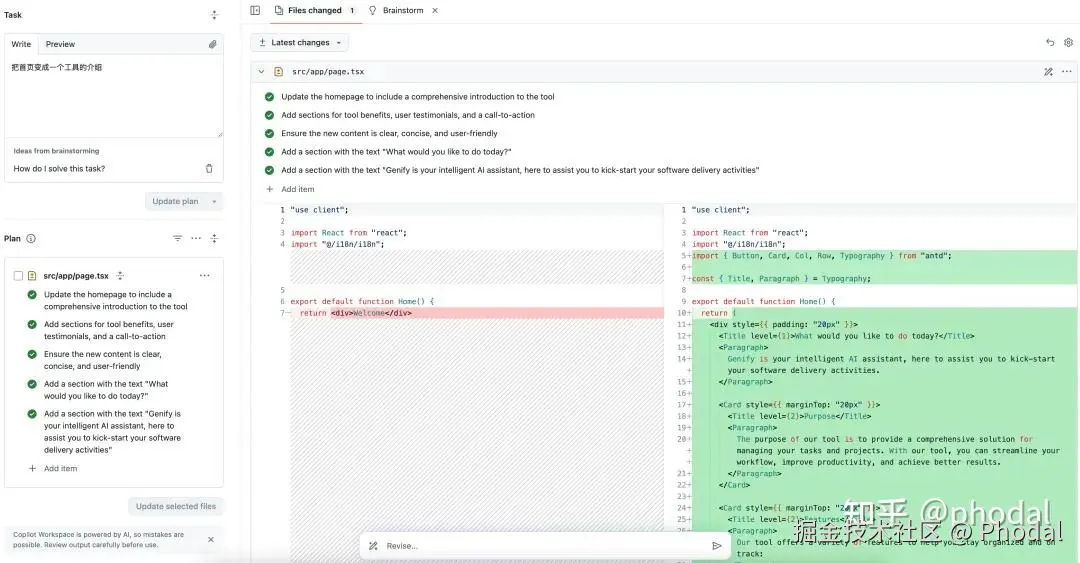Switch to the Write tab
The image size is (1080, 563).
pyautogui.click(x=21, y=44)
